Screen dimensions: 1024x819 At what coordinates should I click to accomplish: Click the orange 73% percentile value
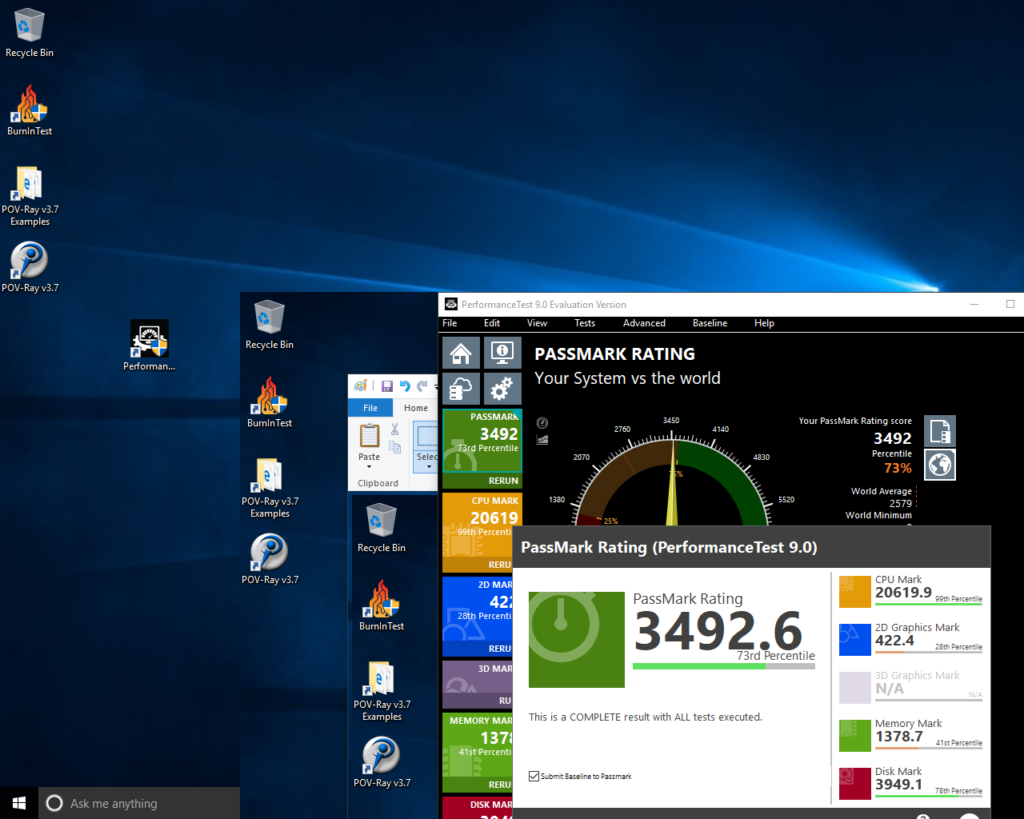(x=898, y=468)
